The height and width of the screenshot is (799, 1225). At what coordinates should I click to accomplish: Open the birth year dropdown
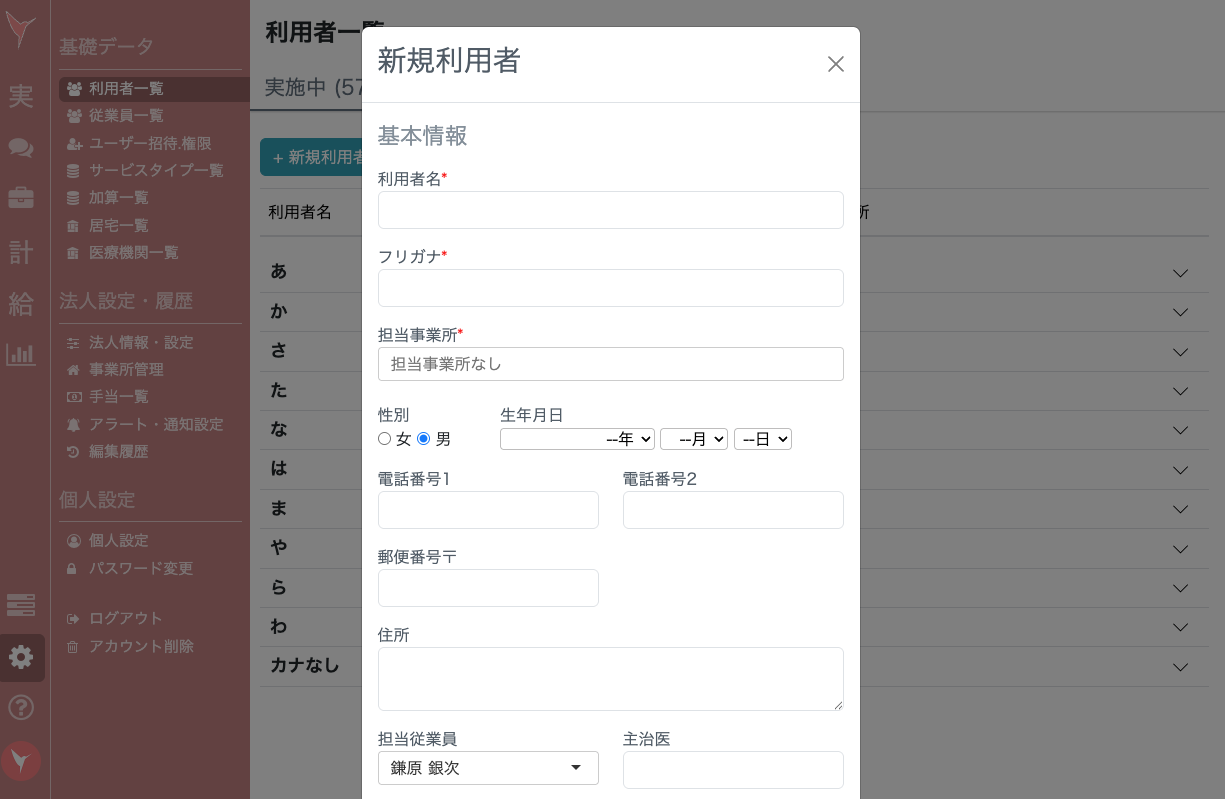(577, 439)
